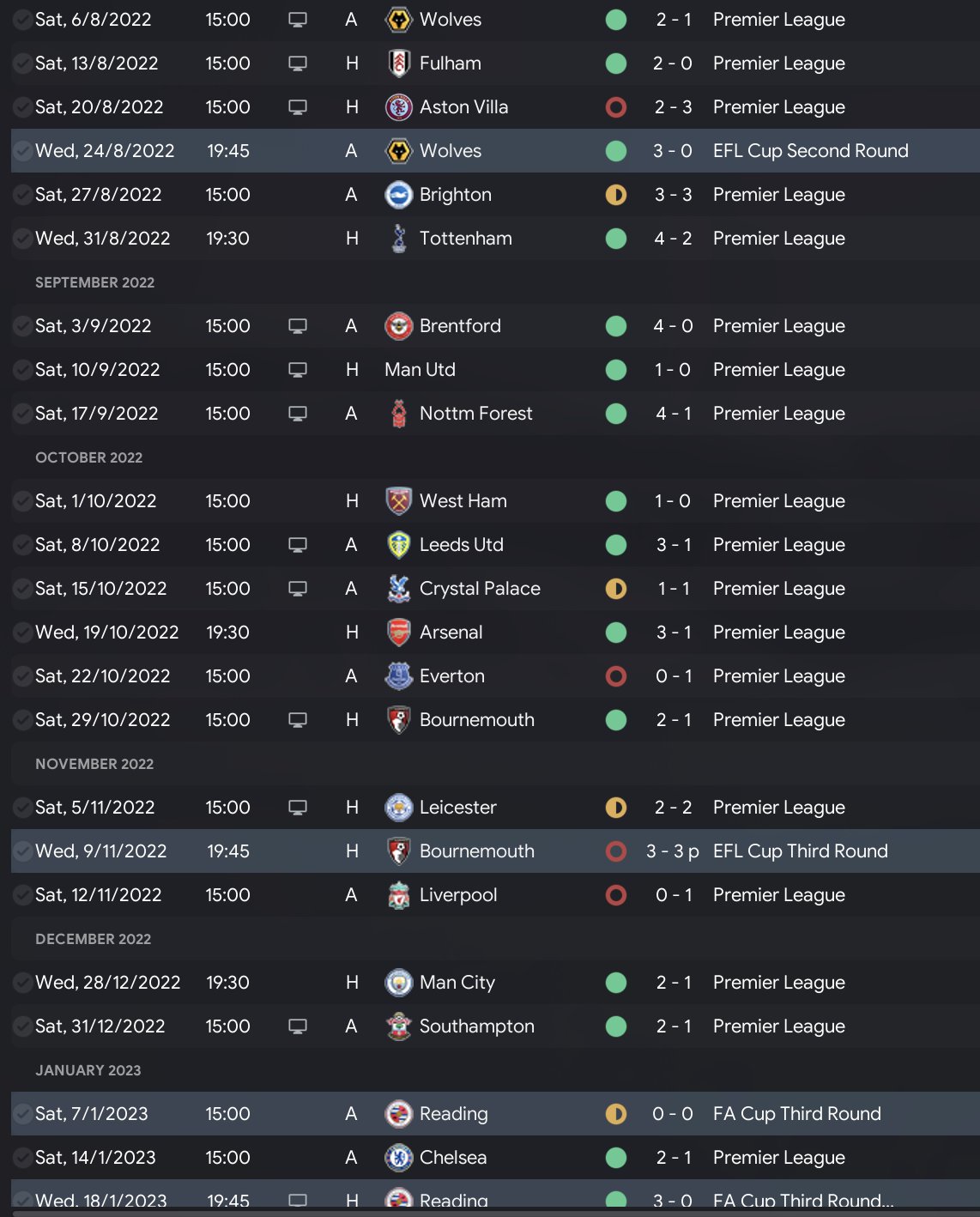Viewport: 980px width, 1217px height.
Task: Click the Nottm Forest team name
Action: 475,414
